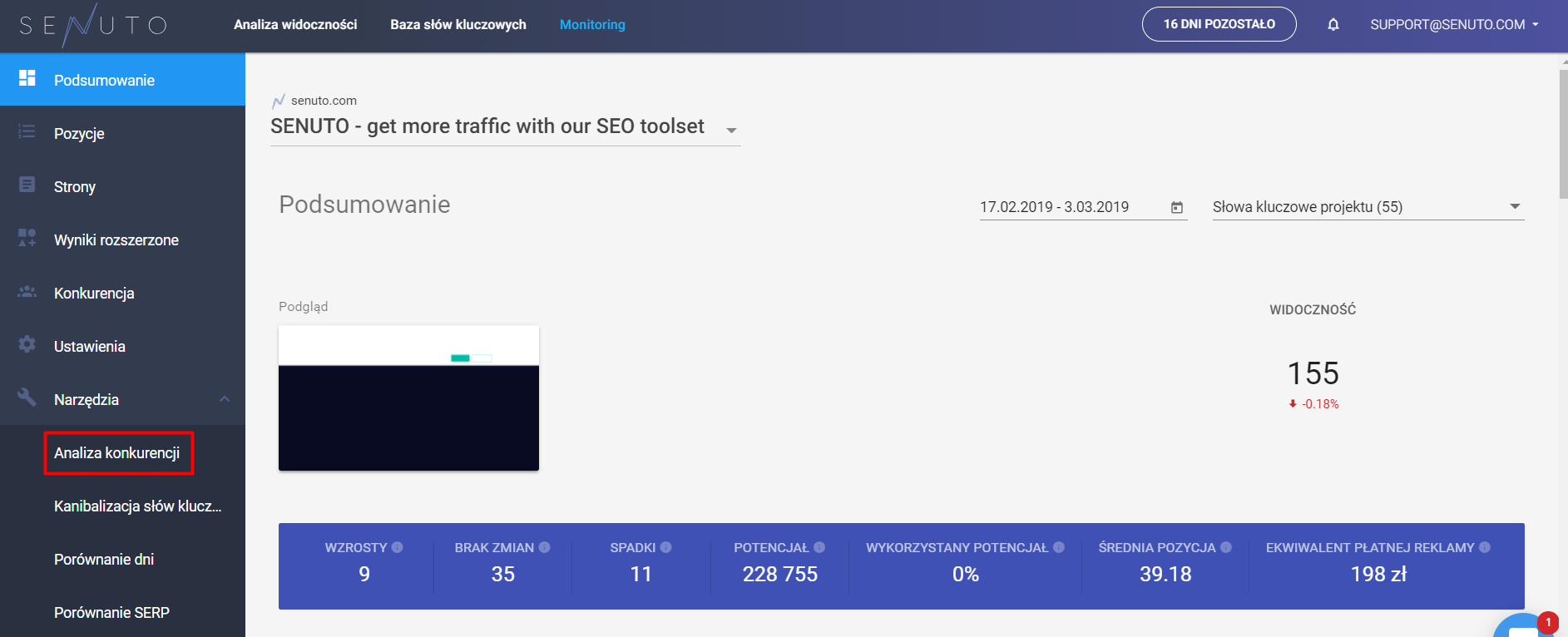Click info icon beside EKWIWALENT PŁATNEJ REKLAMY
This screenshot has height=637, width=1568.
[x=1485, y=547]
